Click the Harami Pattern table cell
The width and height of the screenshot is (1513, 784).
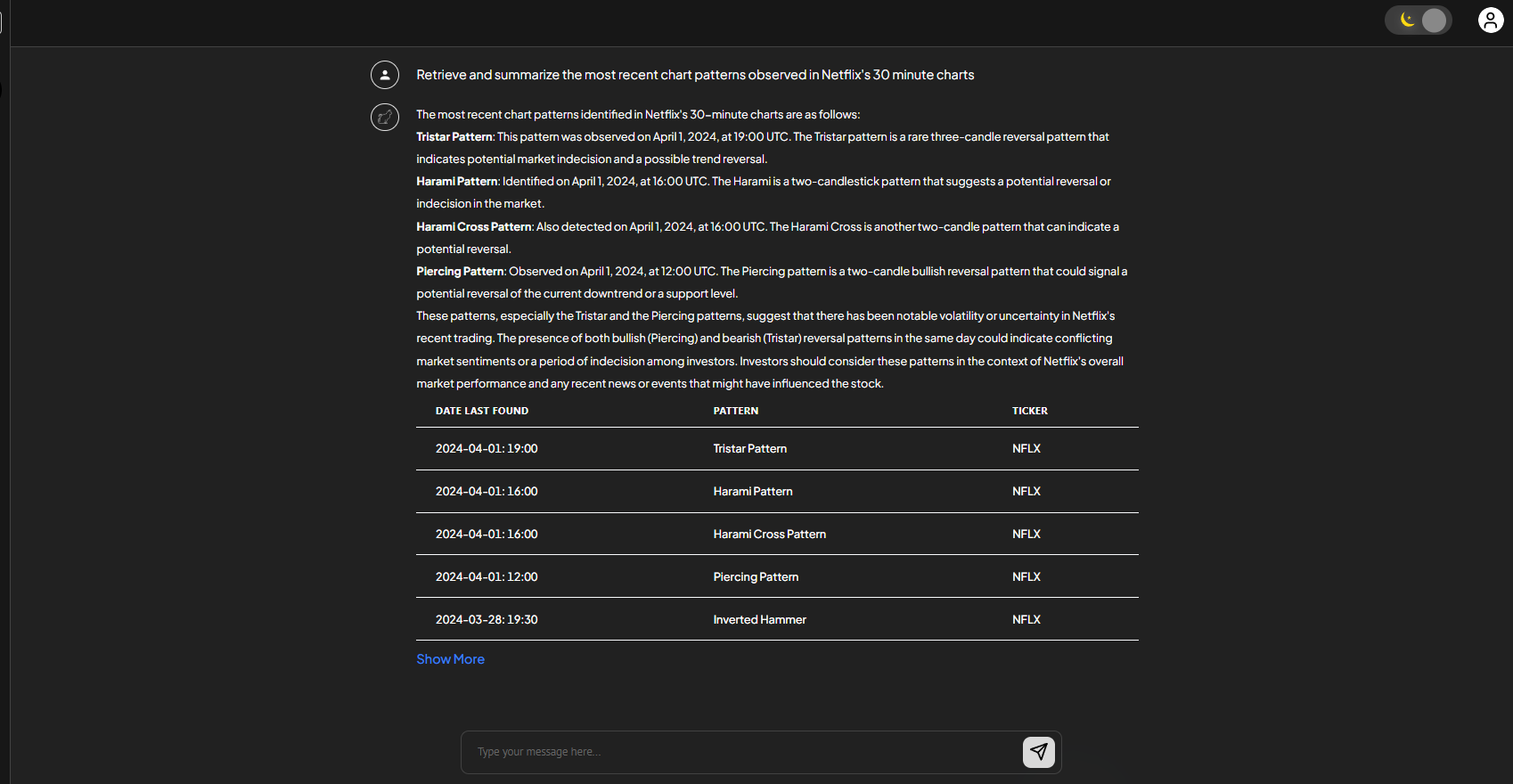point(753,492)
